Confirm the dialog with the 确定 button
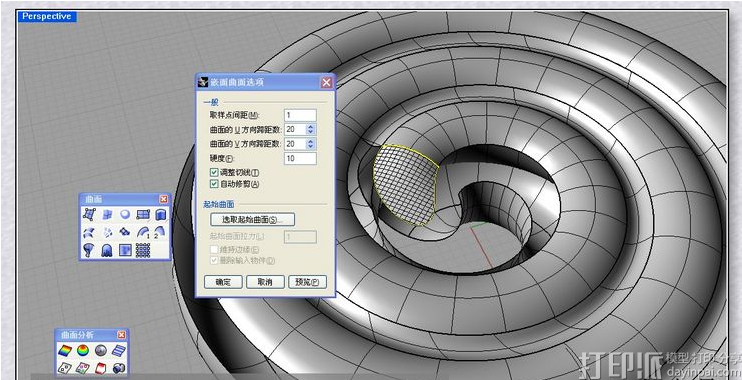742x380 pixels. pos(223,282)
